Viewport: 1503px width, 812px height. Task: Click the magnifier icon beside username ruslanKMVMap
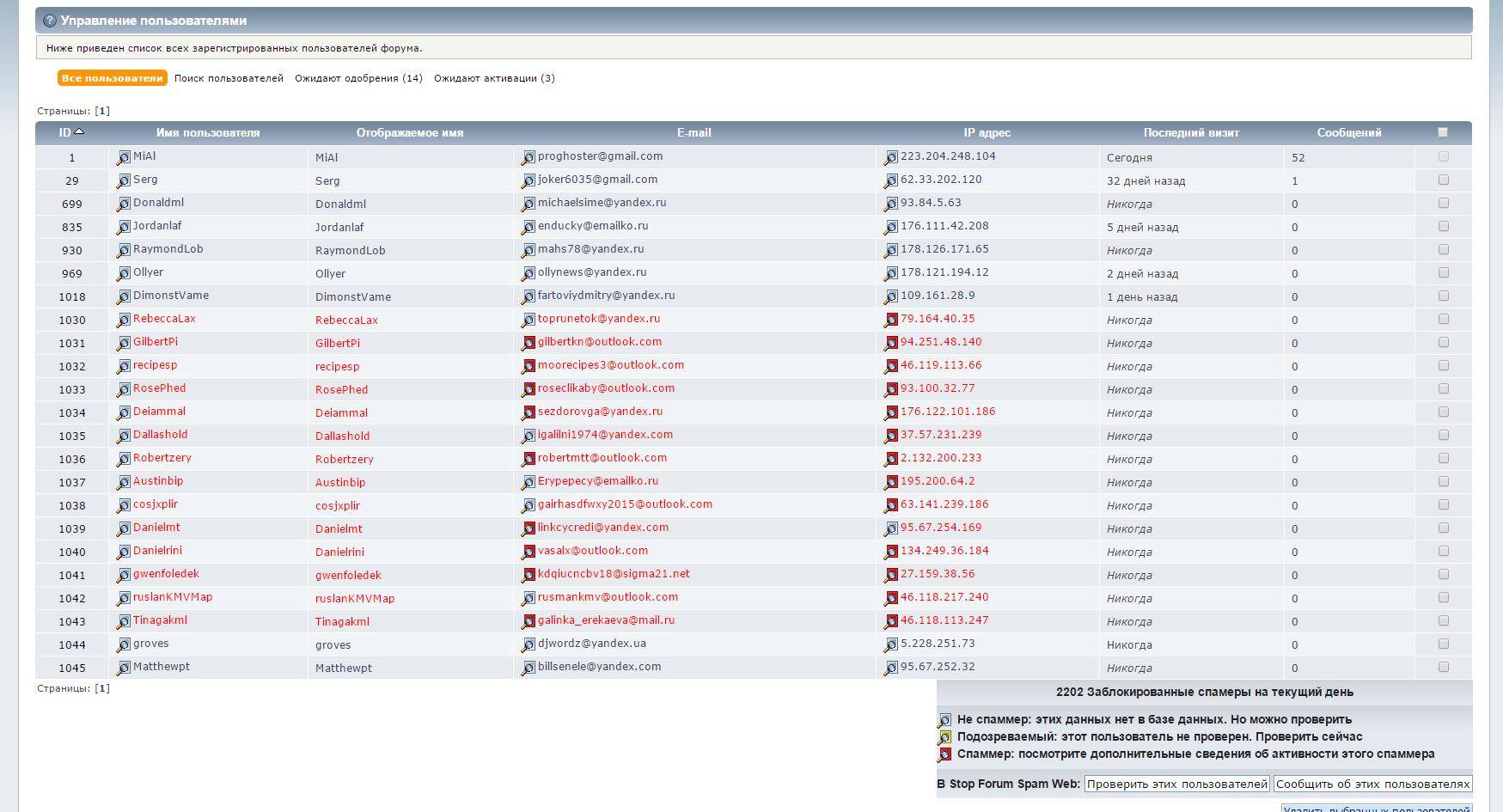coord(124,598)
